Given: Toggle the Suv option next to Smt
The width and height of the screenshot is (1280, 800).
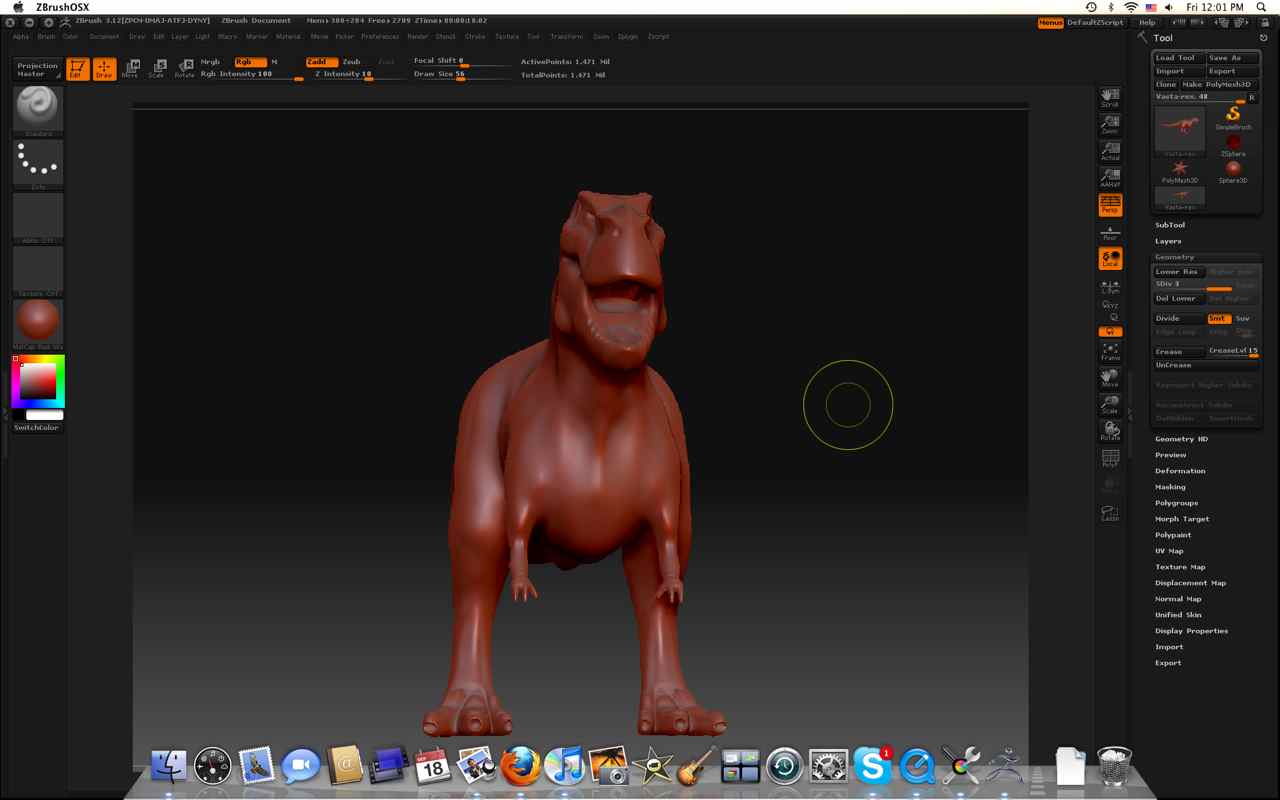Looking at the screenshot, I should tap(1245, 318).
